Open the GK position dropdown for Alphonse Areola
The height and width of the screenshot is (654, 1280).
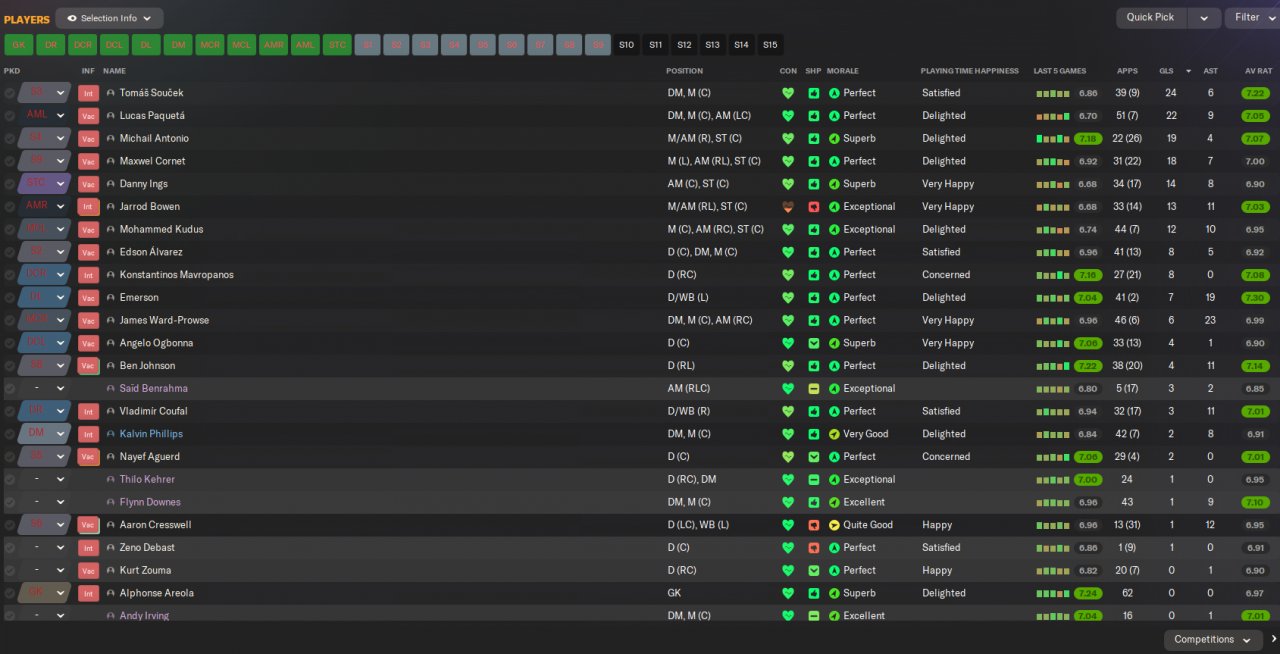pyautogui.click(x=45, y=593)
